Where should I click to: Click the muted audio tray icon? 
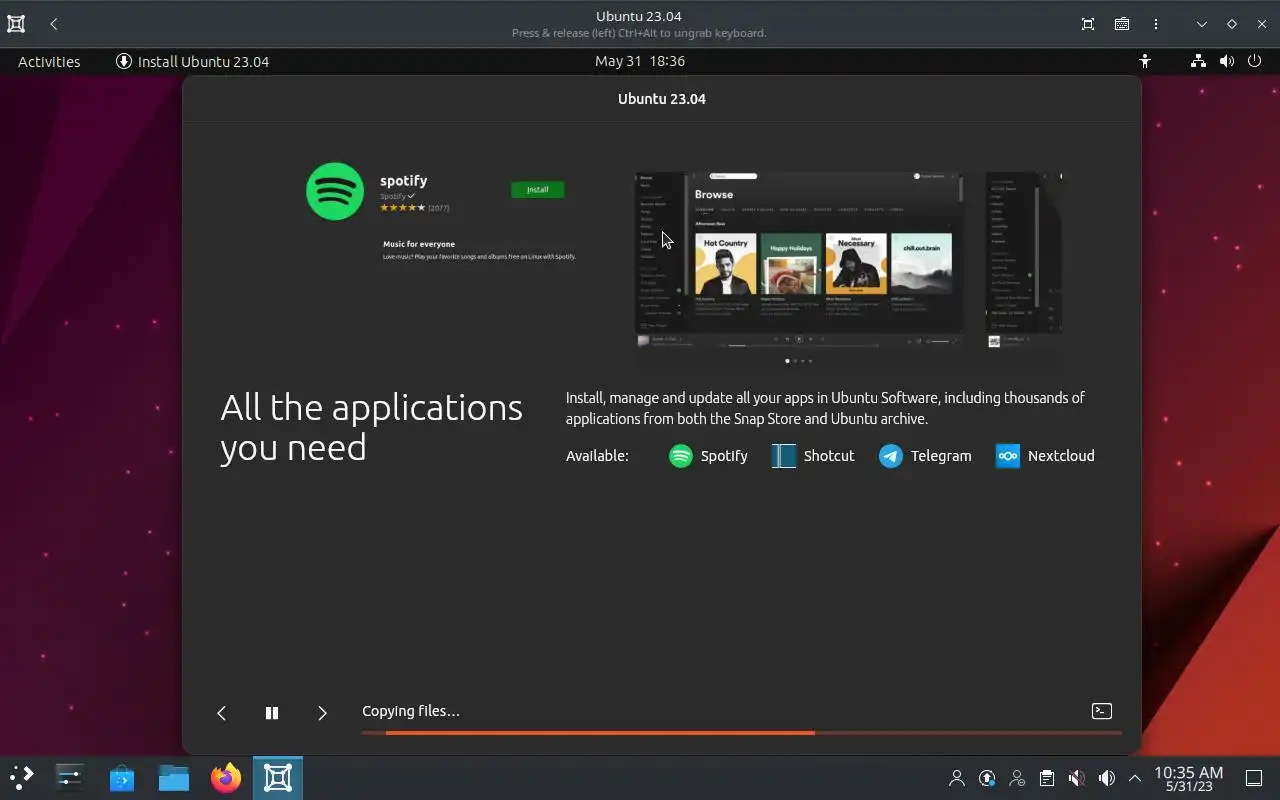click(1077, 778)
